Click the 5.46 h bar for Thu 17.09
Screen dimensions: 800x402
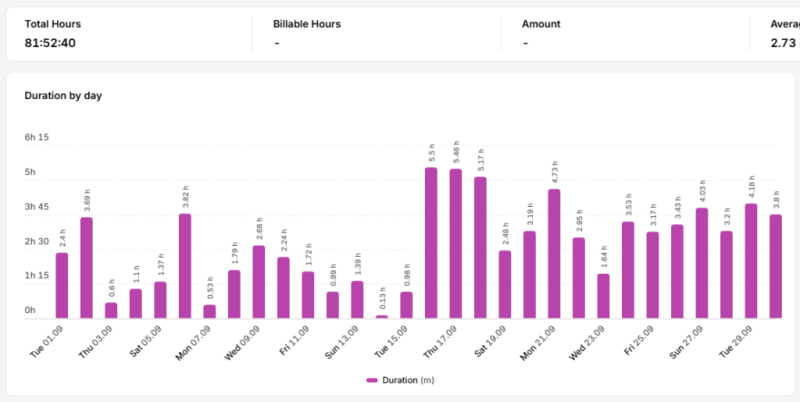click(x=456, y=244)
